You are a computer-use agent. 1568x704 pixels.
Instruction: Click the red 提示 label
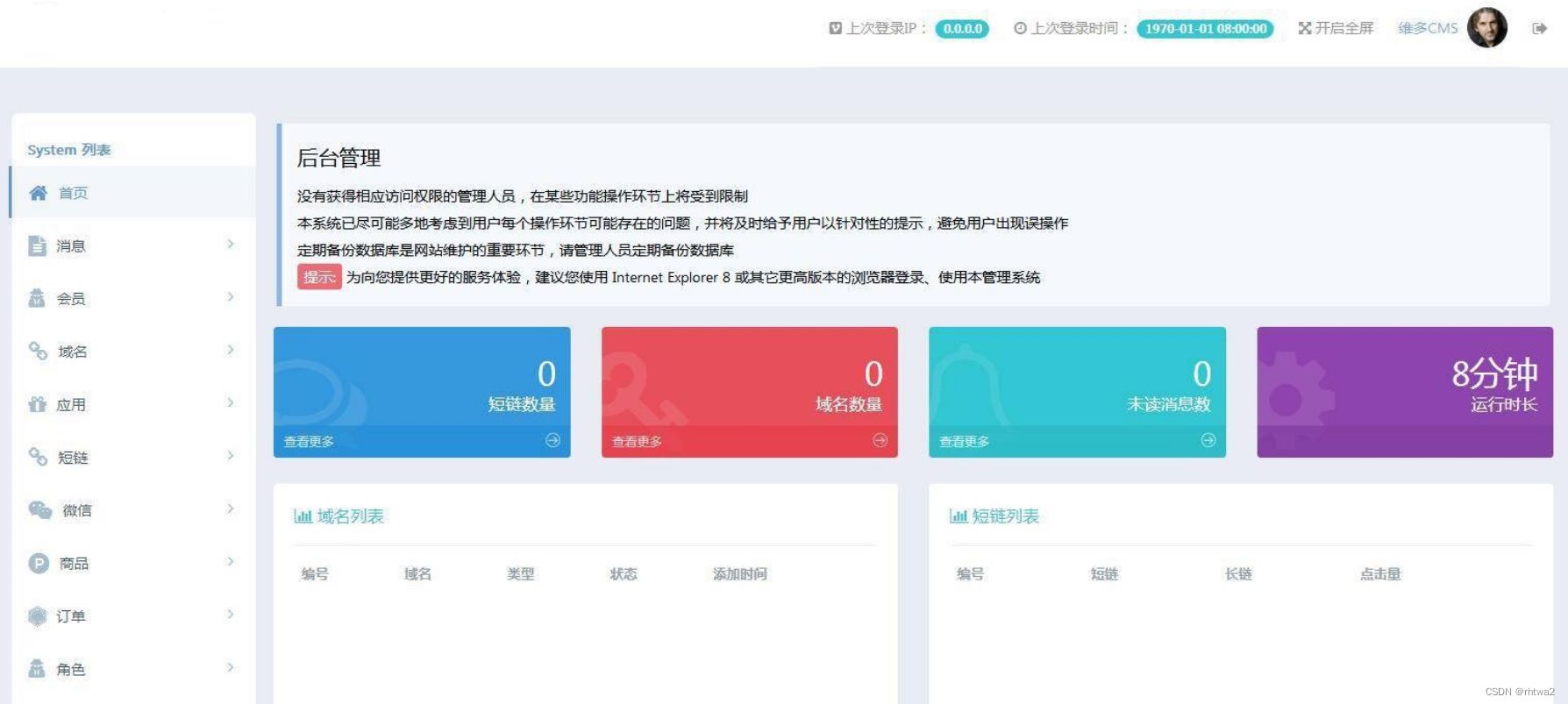tap(319, 277)
